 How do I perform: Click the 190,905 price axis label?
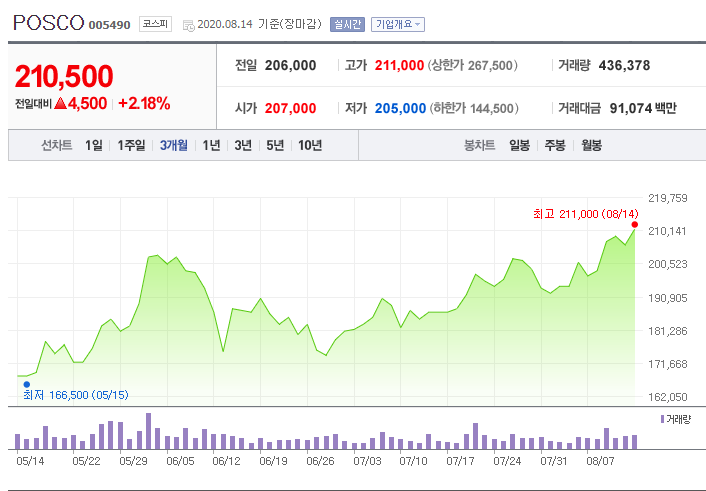tap(668, 298)
